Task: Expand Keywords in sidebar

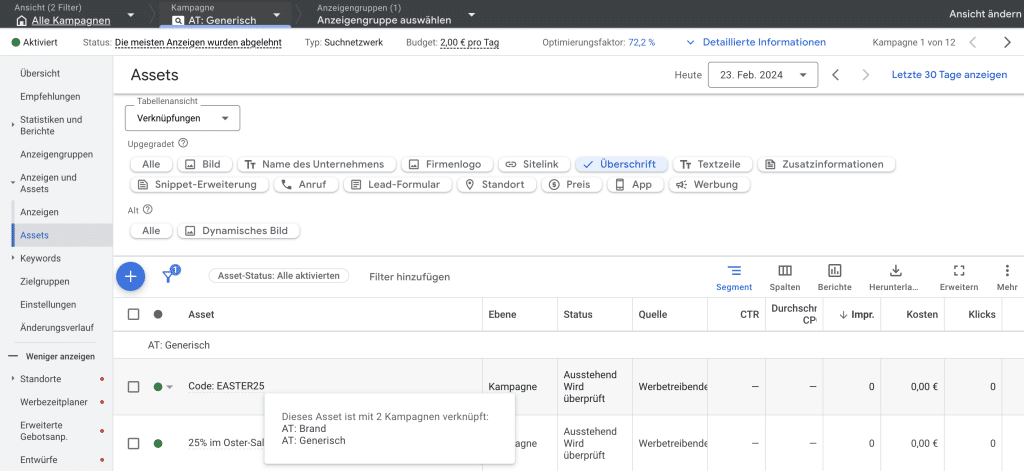Action: (x=13, y=259)
